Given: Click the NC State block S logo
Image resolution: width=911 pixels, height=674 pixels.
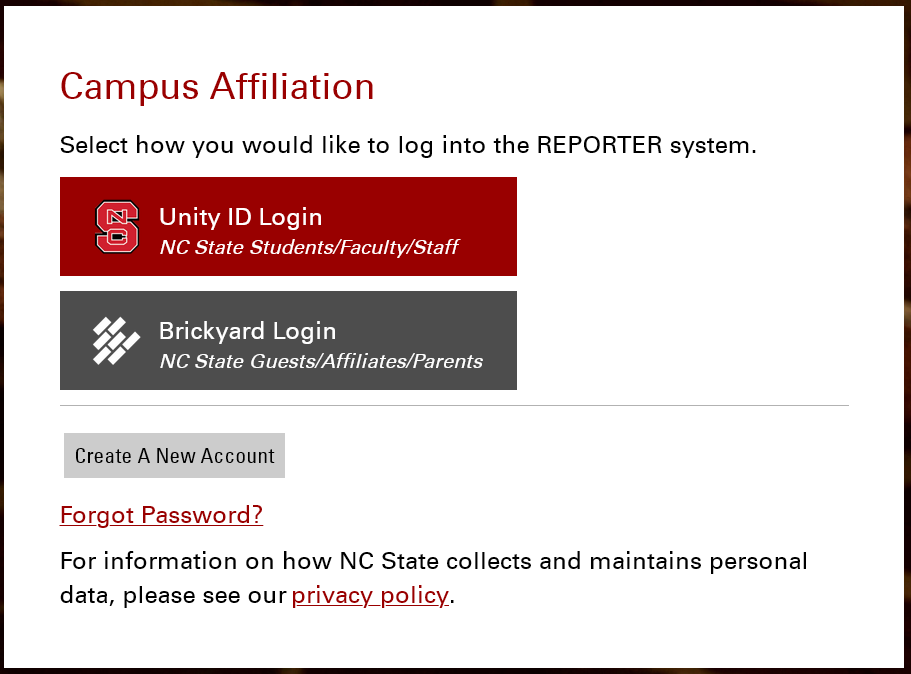Looking at the screenshot, I should point(117,227).
